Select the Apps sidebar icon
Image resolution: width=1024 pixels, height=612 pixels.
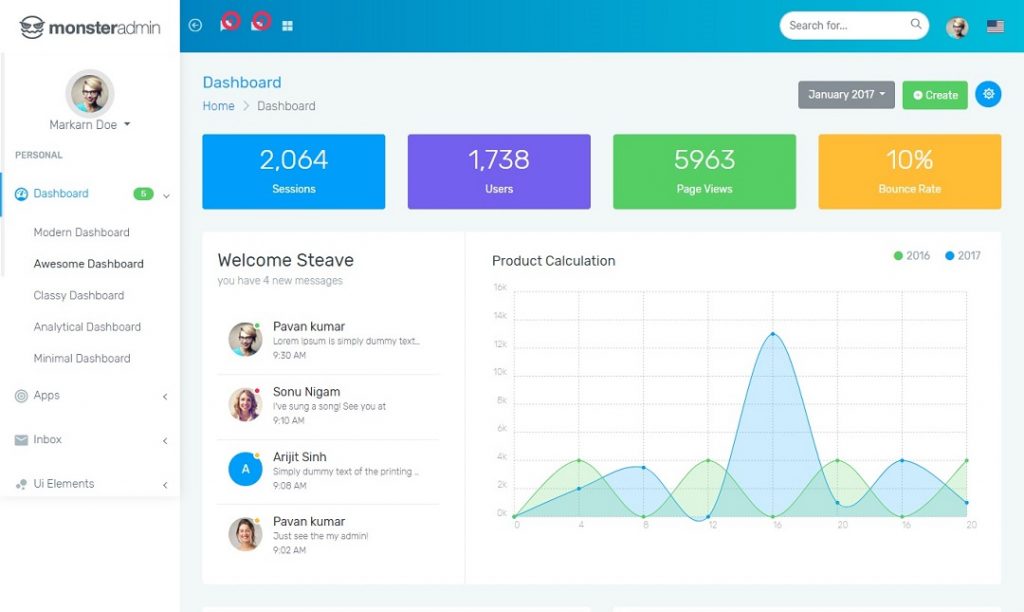[x=22, y=396]
